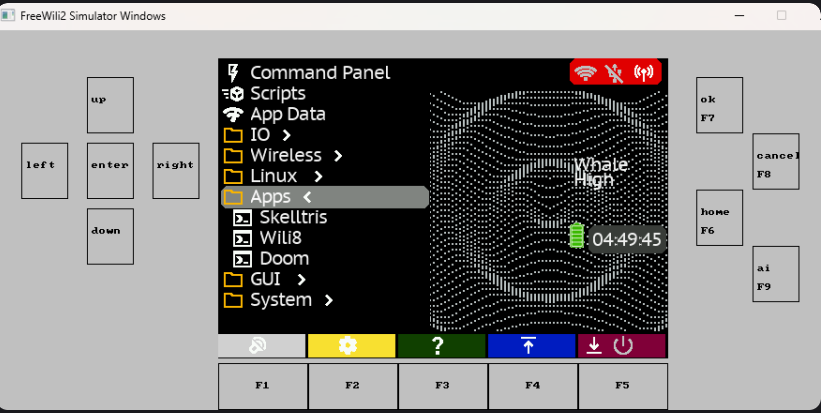Click the F2 key button
This screenshot has height=413, width=821.
[353, 386]
